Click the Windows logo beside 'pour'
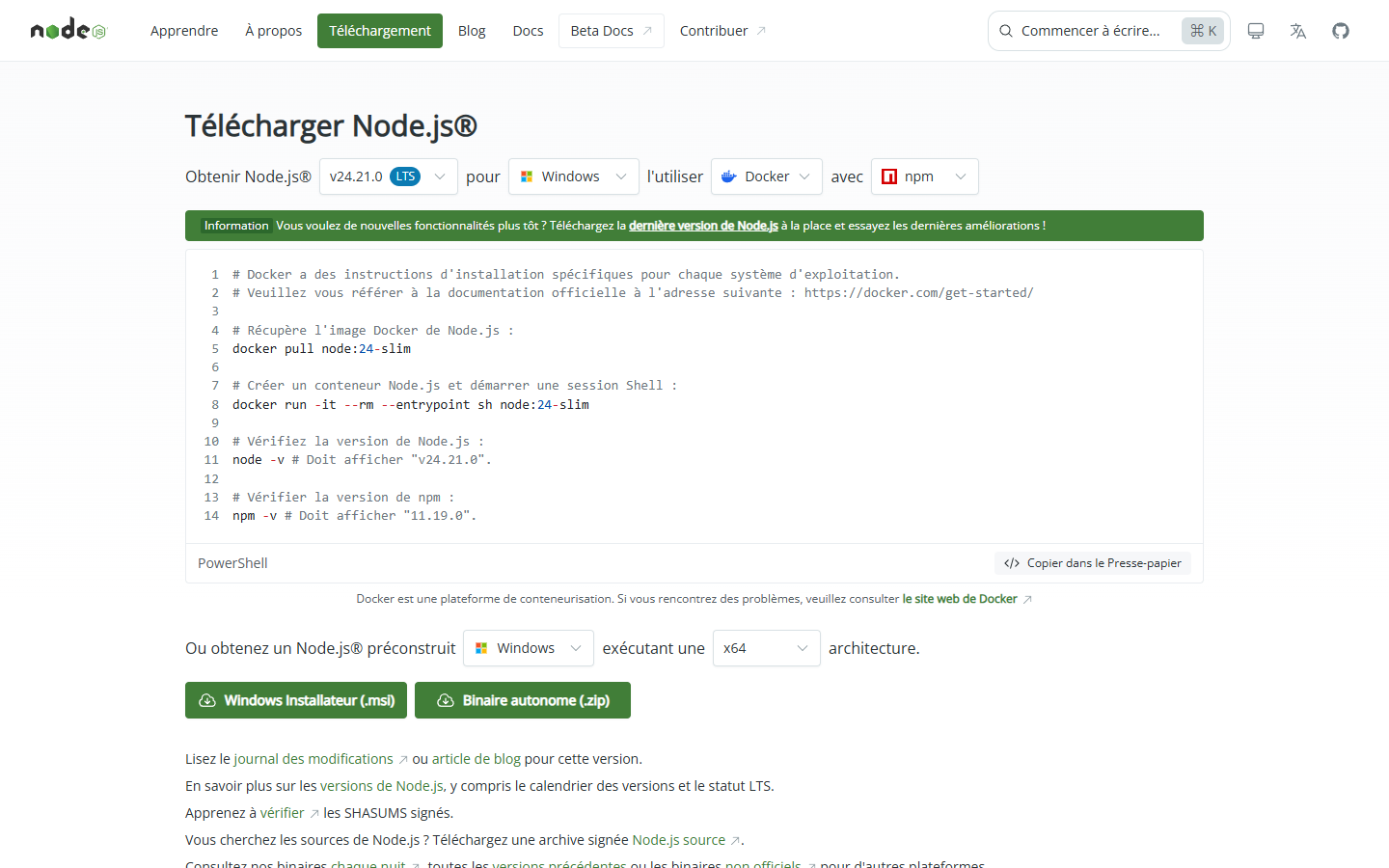The height and width of the screenshot is (868, 1389). coord(527,176)
